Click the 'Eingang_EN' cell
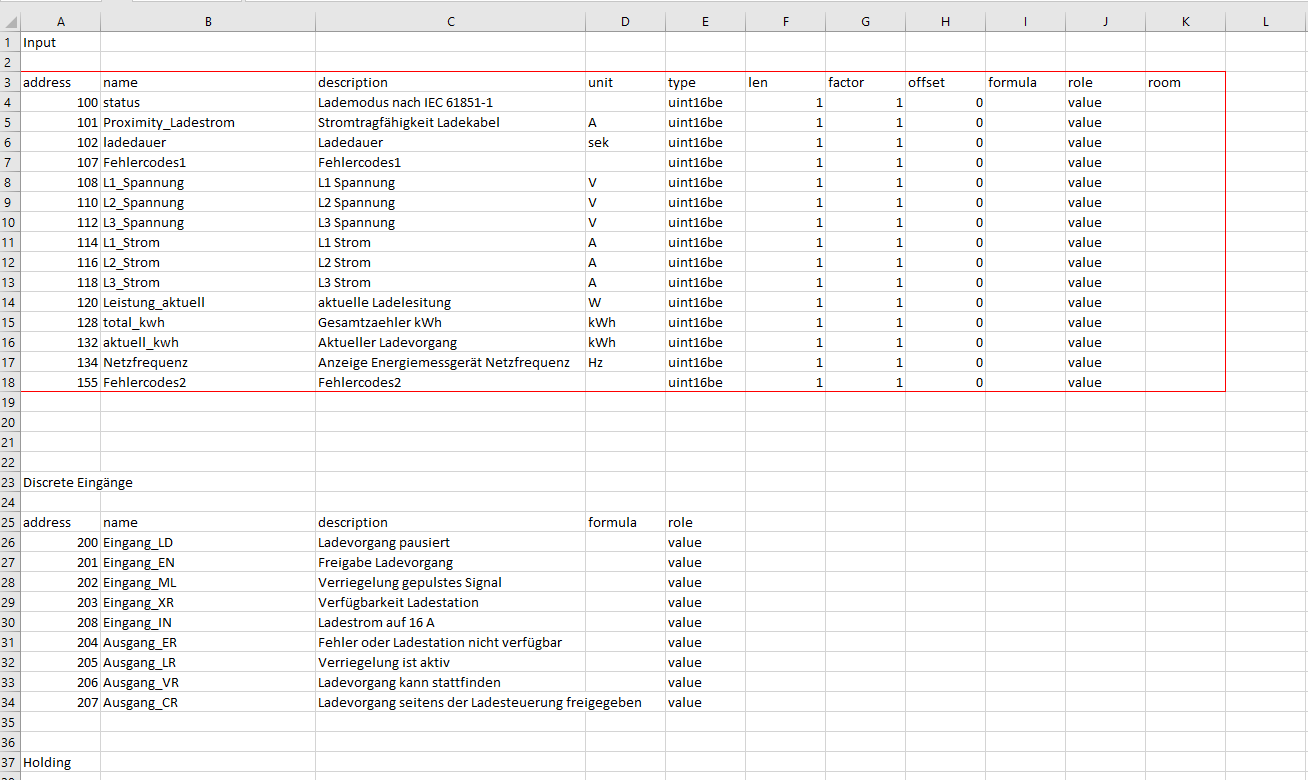 [208, 562]
